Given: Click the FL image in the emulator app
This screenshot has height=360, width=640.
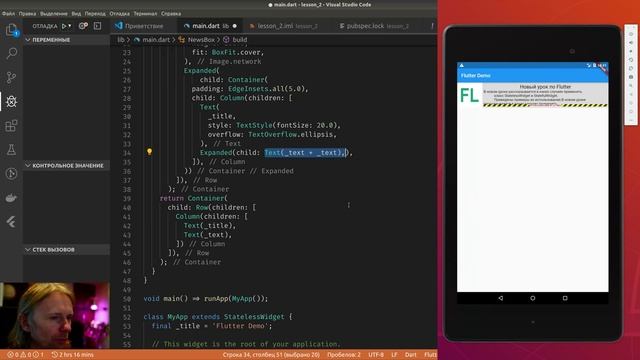Looking at the screenshot, I should [470, 95].
